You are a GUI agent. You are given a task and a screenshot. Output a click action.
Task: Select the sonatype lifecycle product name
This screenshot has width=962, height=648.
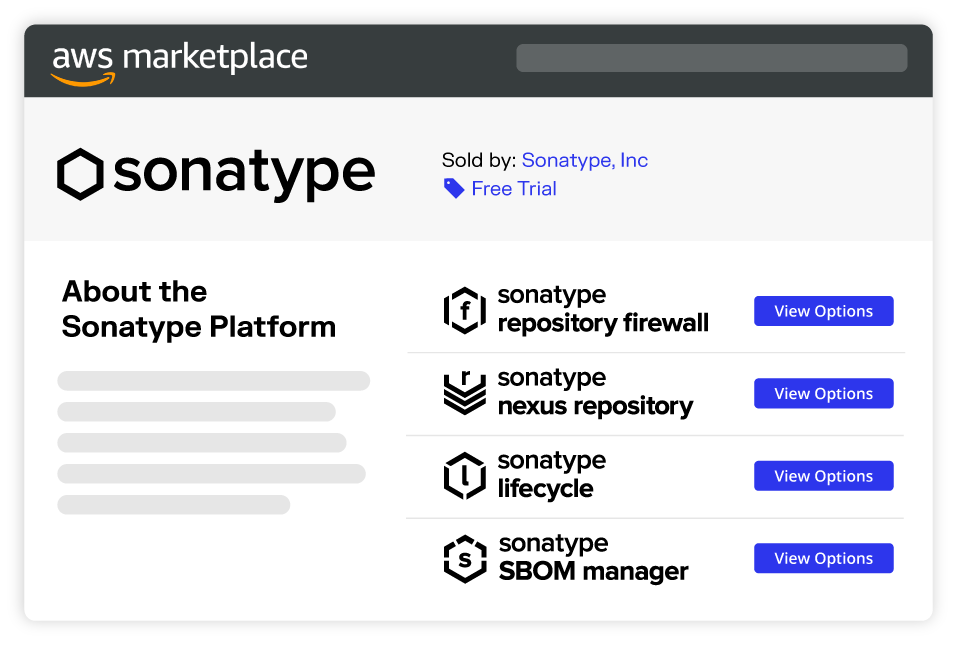coord(551,475)
